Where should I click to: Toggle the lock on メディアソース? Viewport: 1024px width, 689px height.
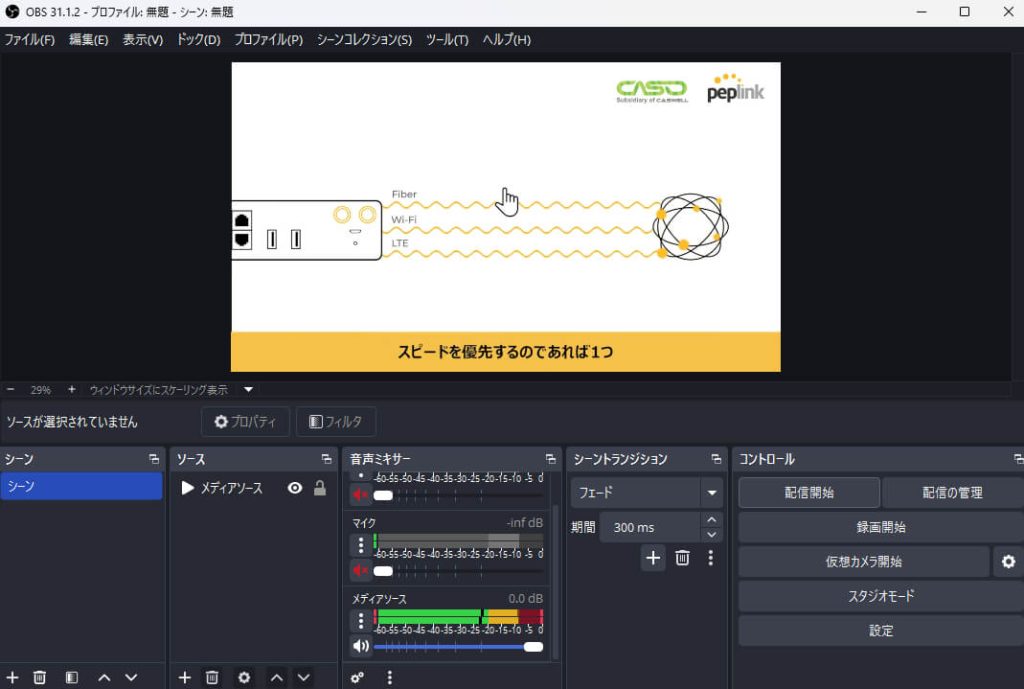pos(320,488)
